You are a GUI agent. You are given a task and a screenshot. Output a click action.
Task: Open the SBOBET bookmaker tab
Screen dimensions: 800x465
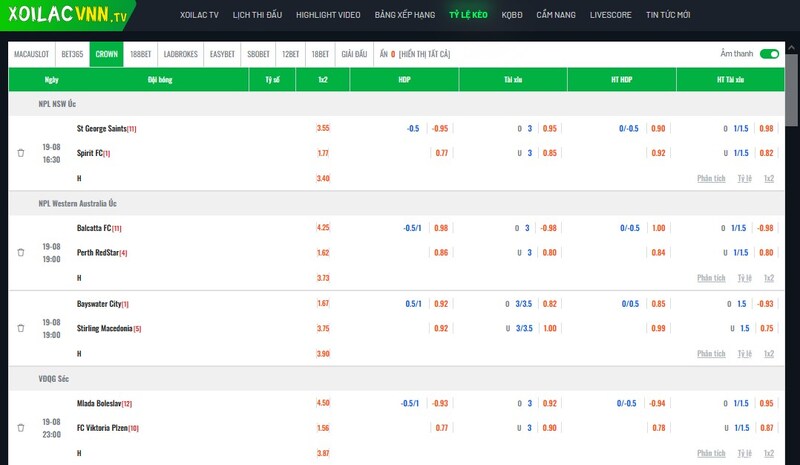point(258,54)
